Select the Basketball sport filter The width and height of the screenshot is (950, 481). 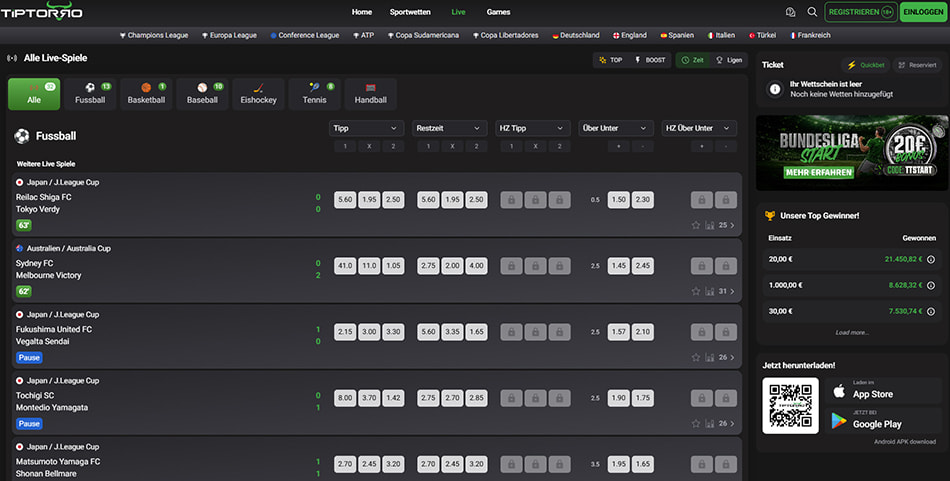[x=146, y=94]
